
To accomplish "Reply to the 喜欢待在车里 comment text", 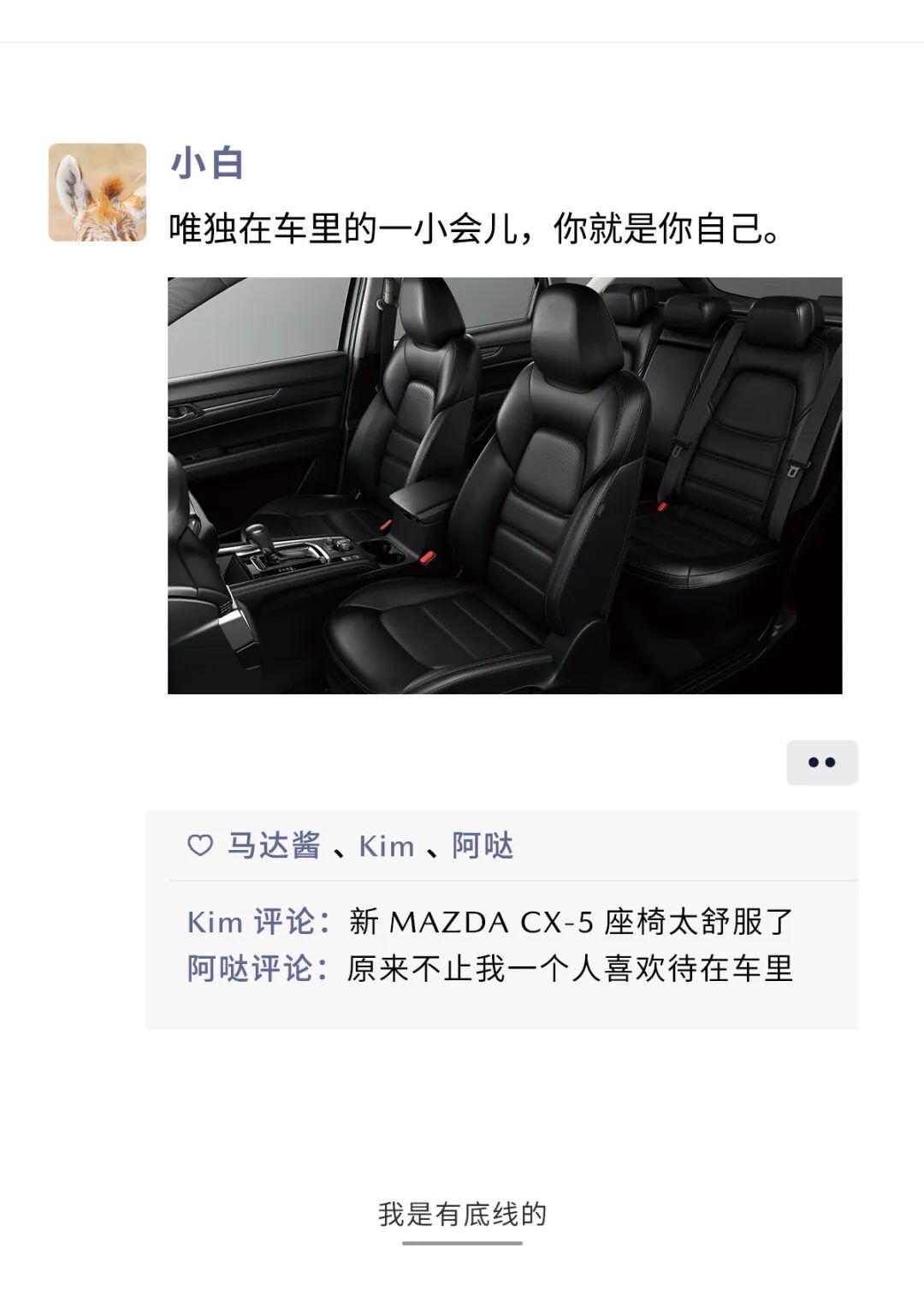I will coord(570,969).
